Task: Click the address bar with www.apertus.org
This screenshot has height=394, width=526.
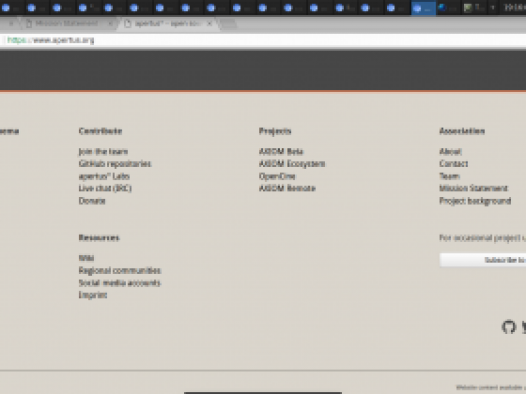Action: (x=263, y=41)
